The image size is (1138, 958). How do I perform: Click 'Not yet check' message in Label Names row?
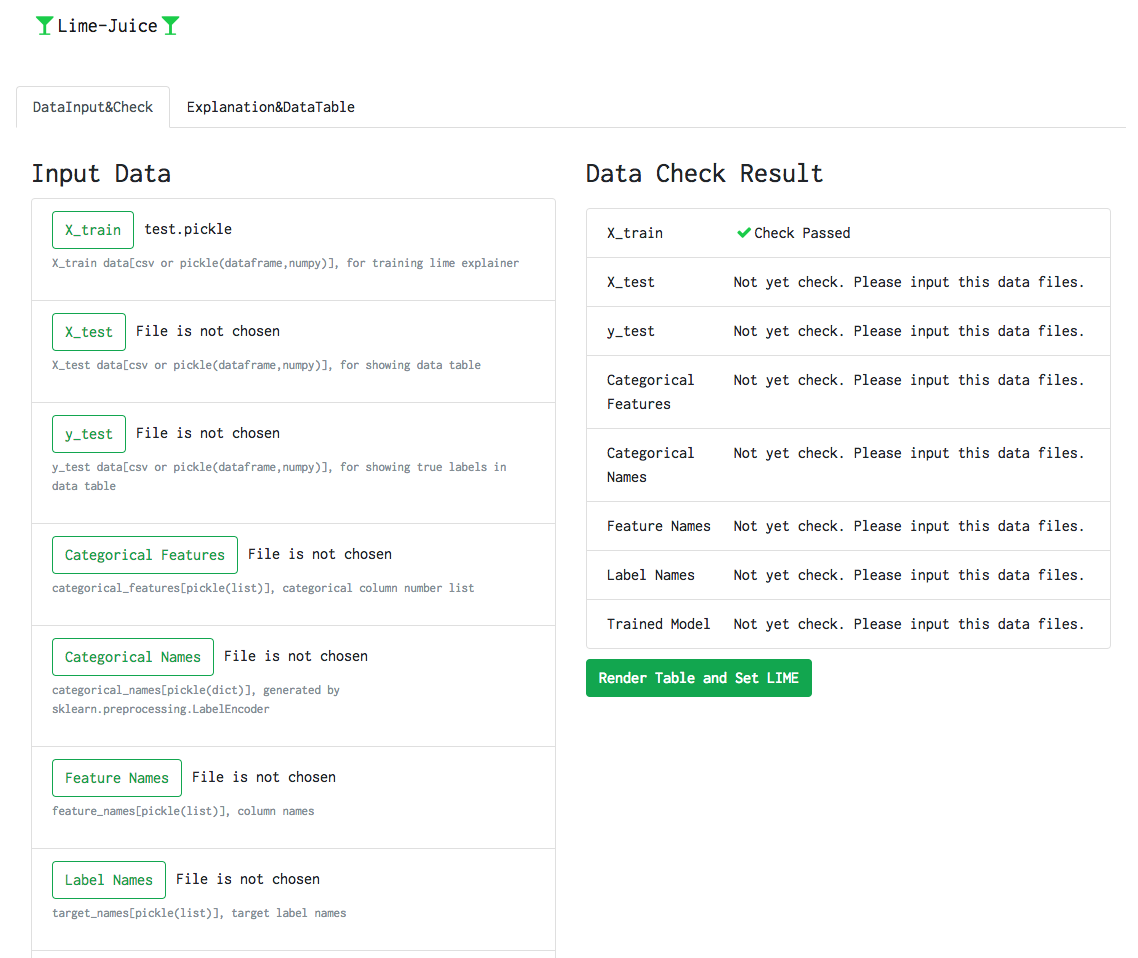(x=909, y=576)
